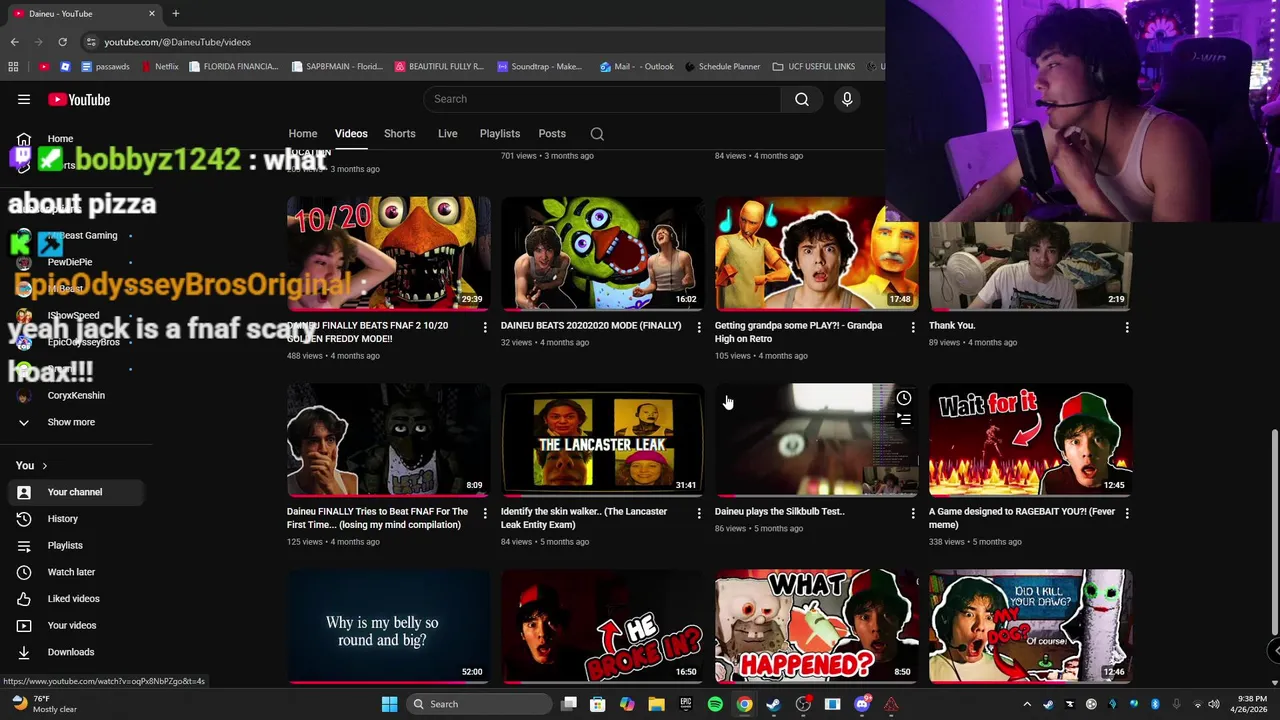Viewport: 1280px width, 720px height.
Task: Add Silkbulb Test video to Watch later
Action: 904,398
